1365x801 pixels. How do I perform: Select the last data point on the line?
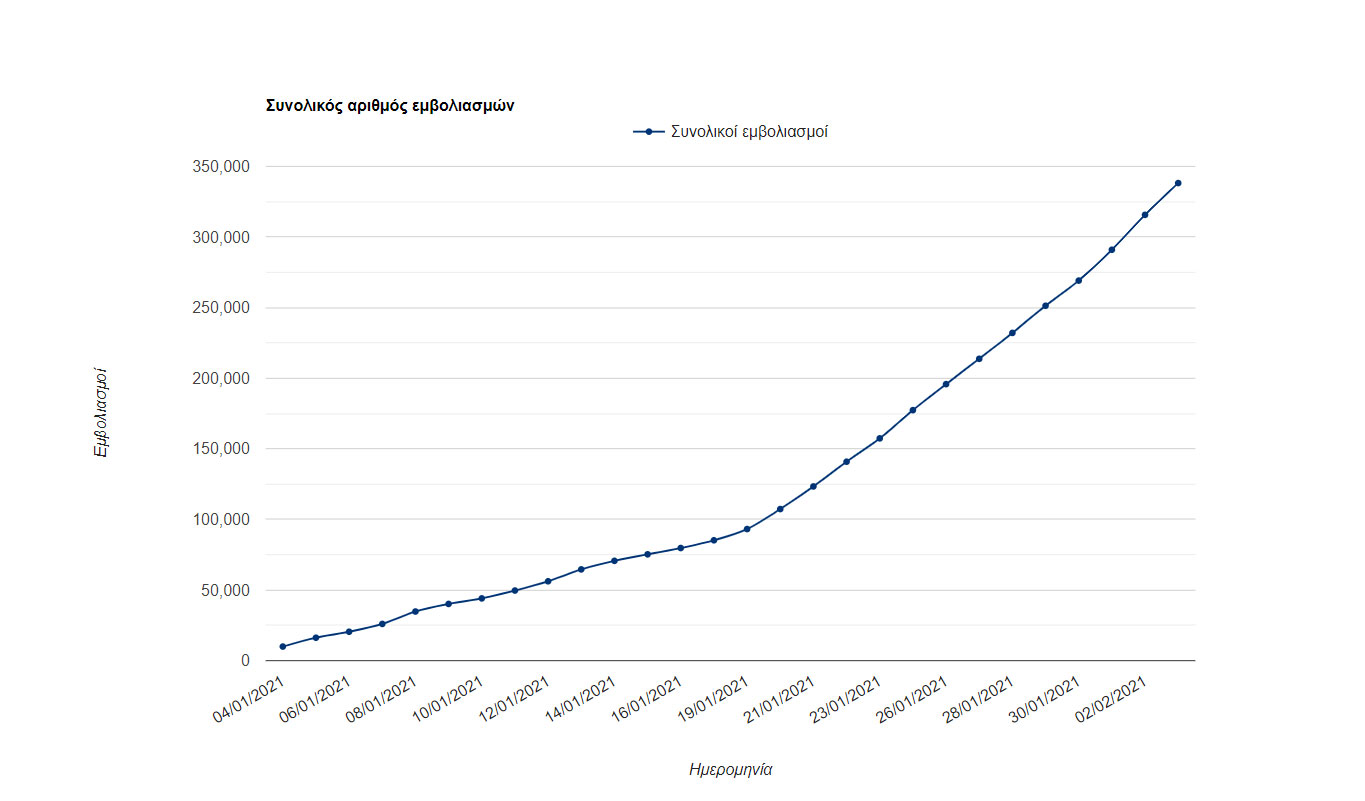tap(1178, 183)
